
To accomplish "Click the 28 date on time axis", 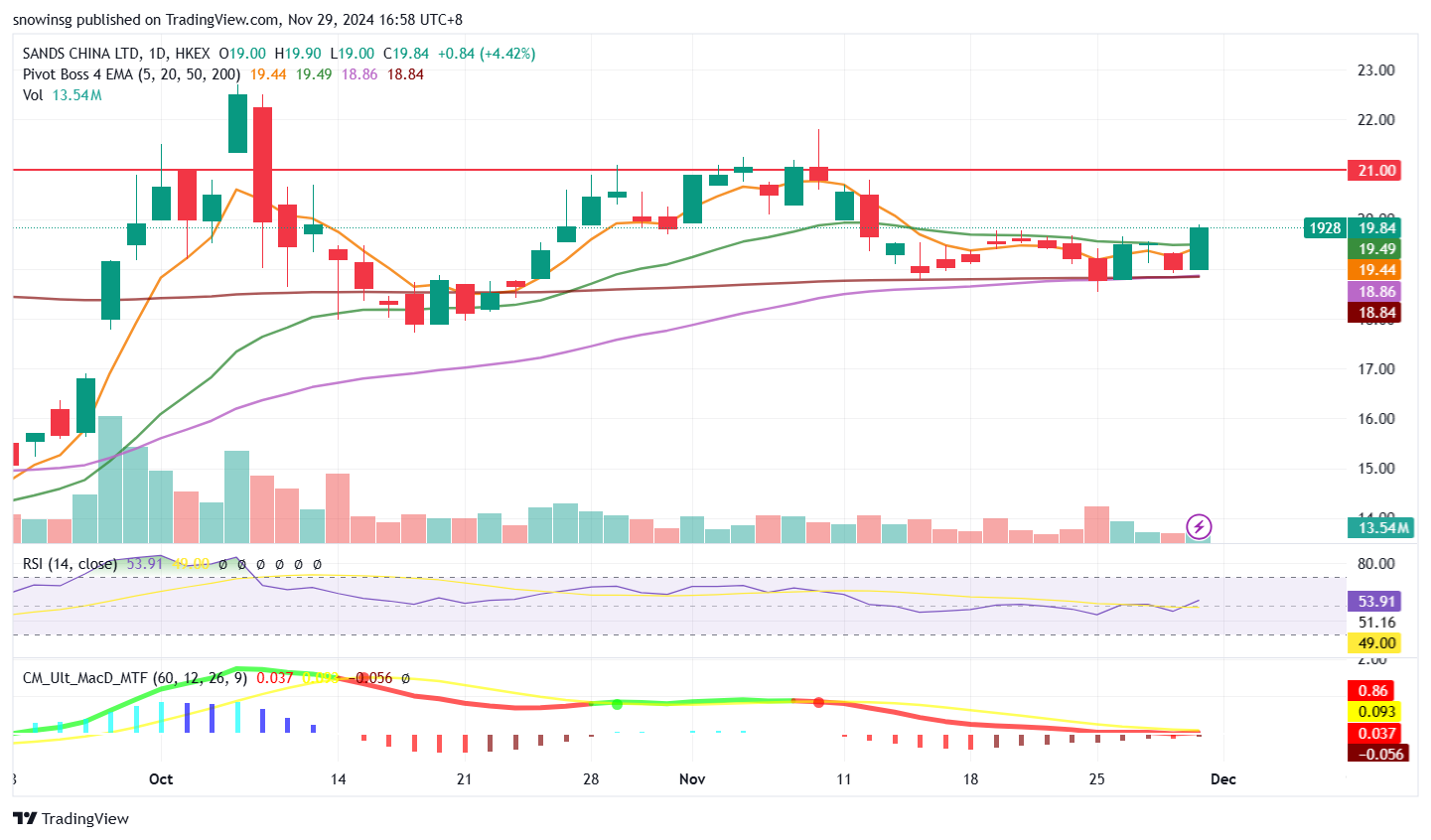I will tap(591, 779).
